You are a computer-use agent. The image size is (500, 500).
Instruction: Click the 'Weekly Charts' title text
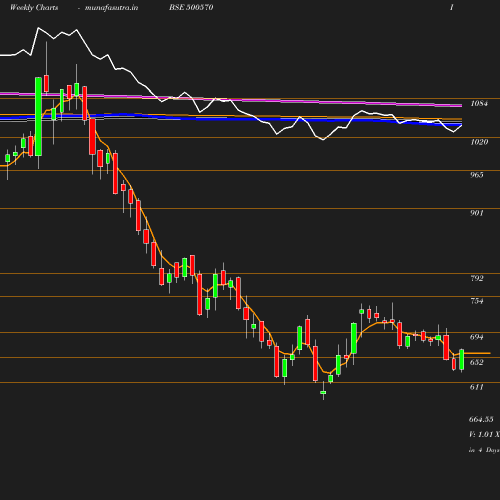[x=34, y=8]
